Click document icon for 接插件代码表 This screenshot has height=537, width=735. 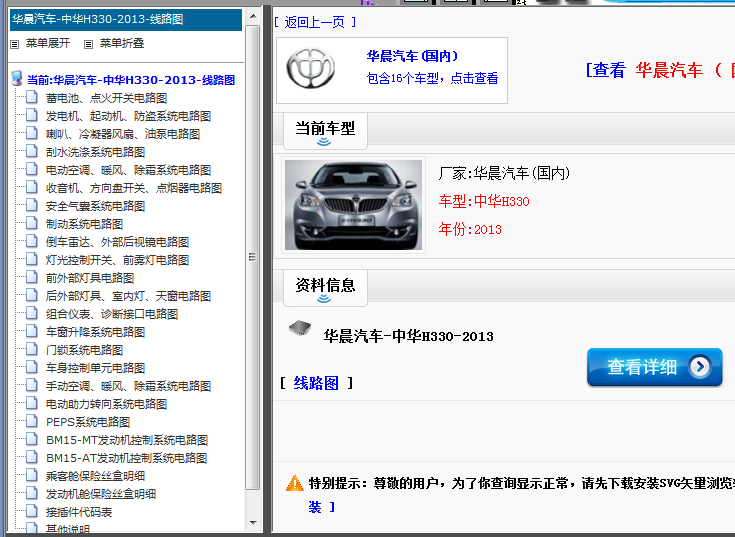coord(31,511)
